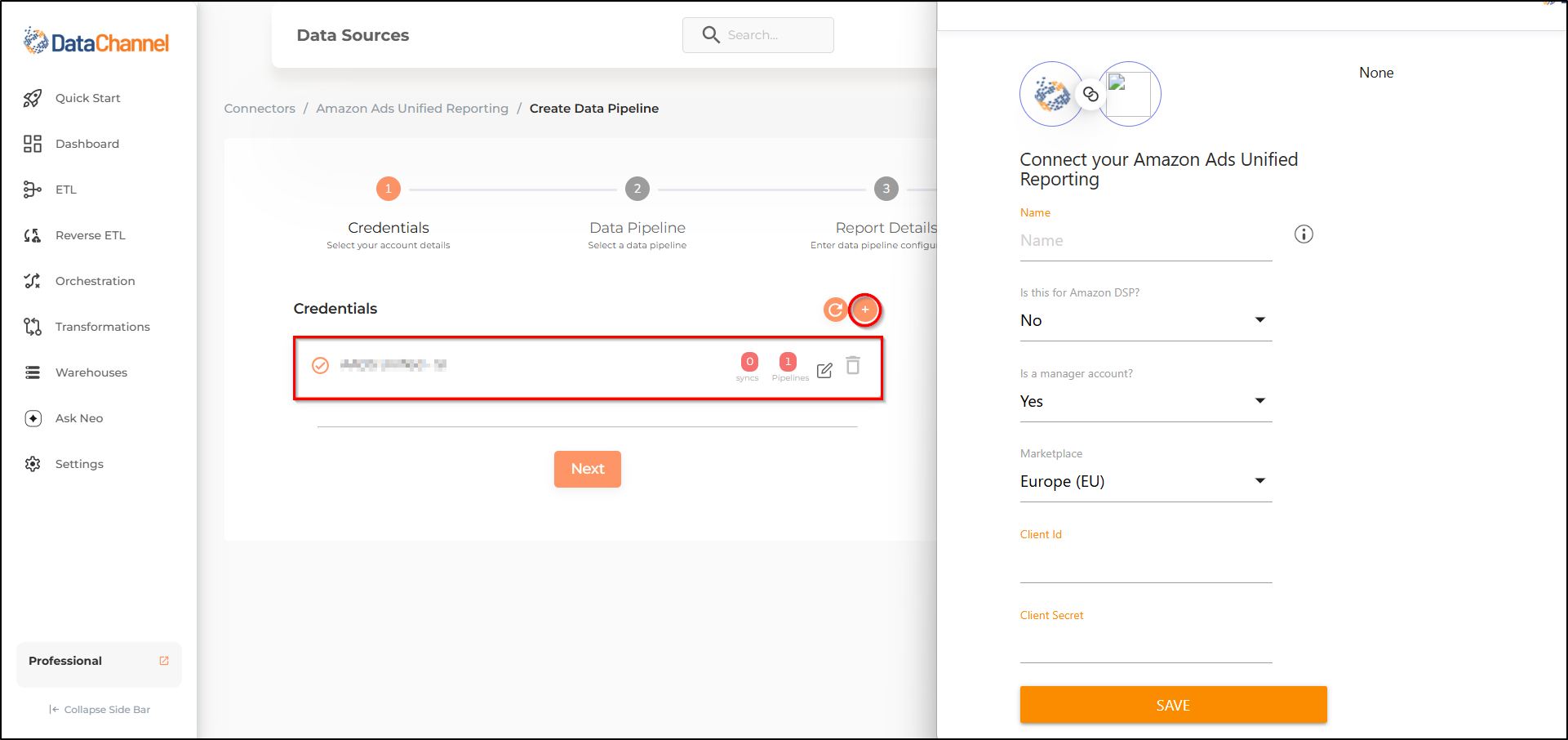This screenshot has width=1568, height=740.
Task: Open the Orchestration icon
Action: (33, 281)
